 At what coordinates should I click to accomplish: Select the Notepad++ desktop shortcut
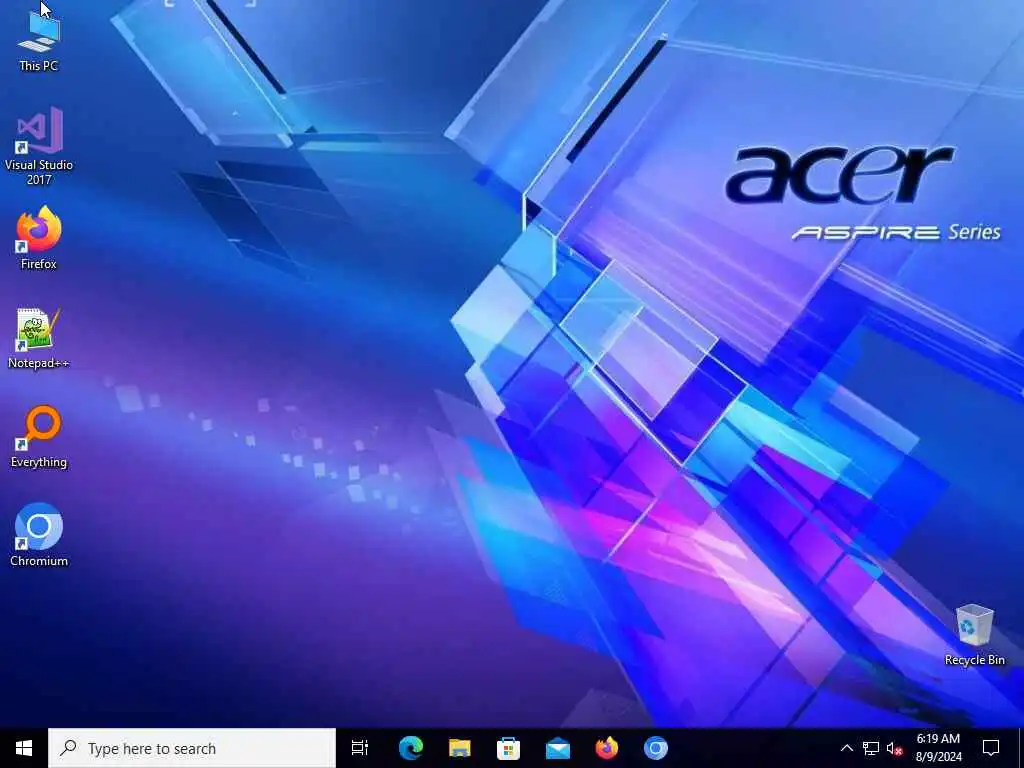pos(39,338)
